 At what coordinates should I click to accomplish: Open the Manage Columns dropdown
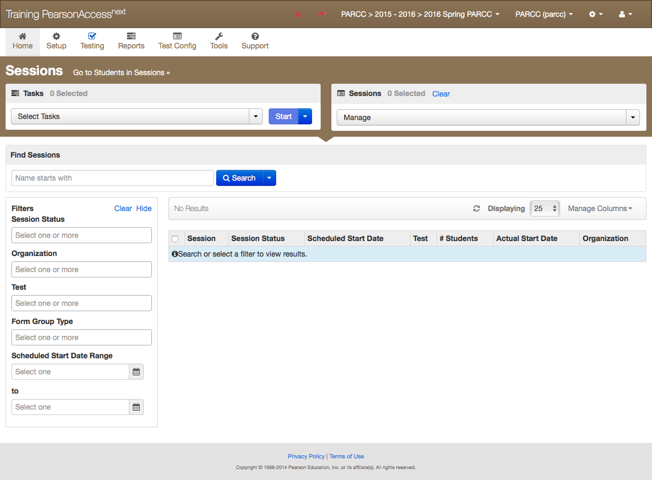(600, 209)
